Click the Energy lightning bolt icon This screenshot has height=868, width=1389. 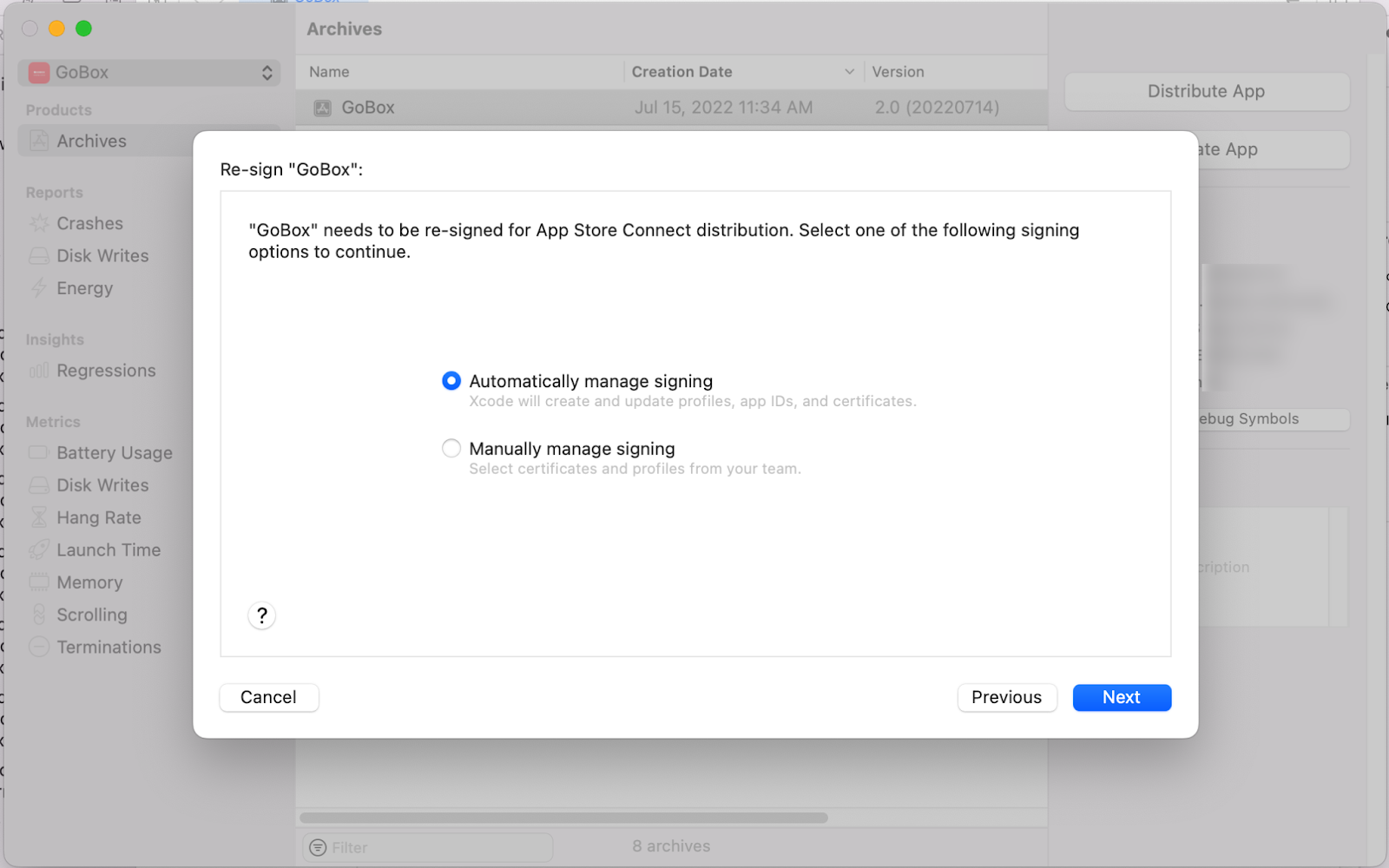tap(39, 288)
